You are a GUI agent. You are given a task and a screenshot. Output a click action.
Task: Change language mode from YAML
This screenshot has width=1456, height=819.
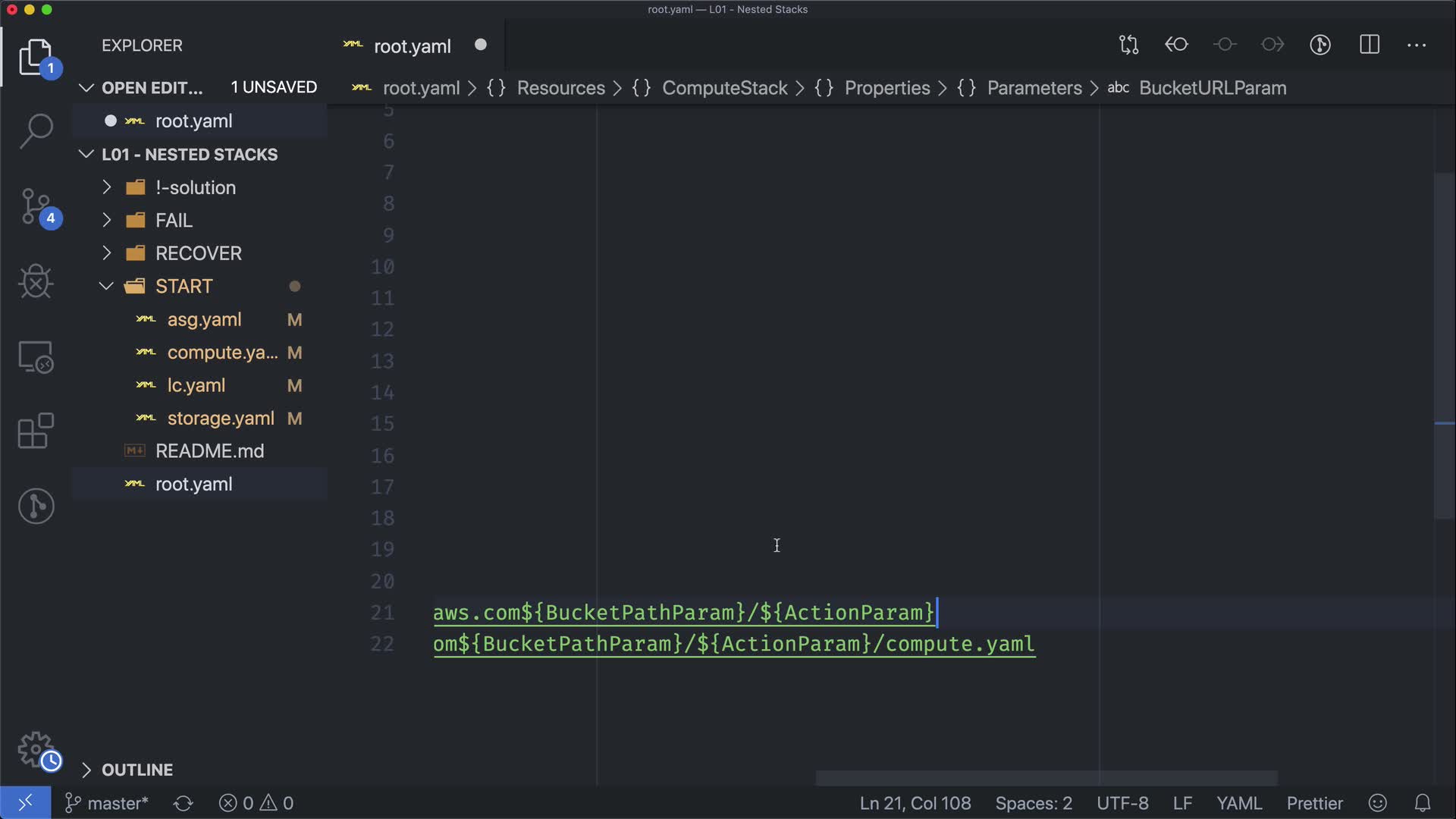(1238, 803)
